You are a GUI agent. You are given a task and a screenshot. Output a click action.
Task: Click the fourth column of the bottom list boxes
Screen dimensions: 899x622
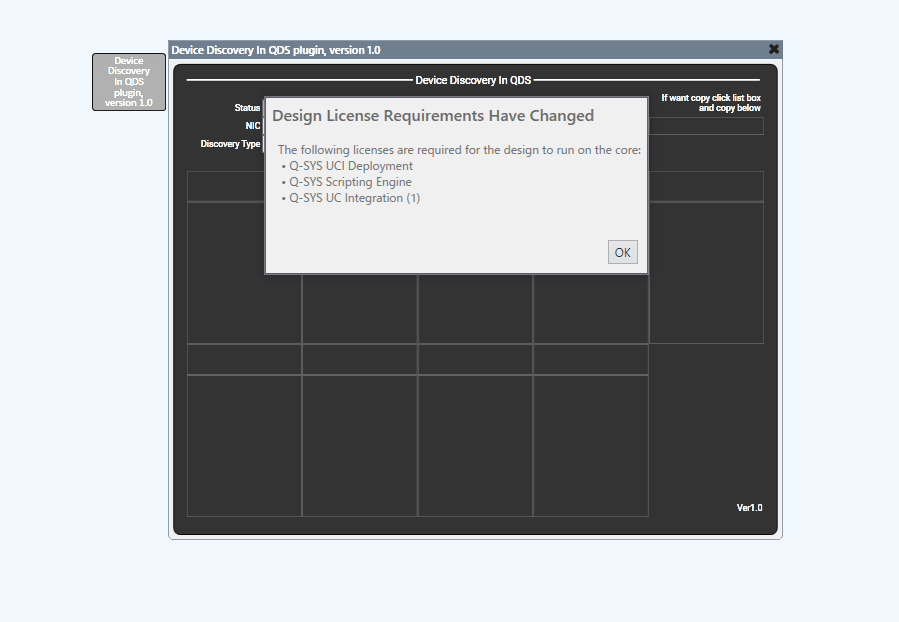coord(590,445)
